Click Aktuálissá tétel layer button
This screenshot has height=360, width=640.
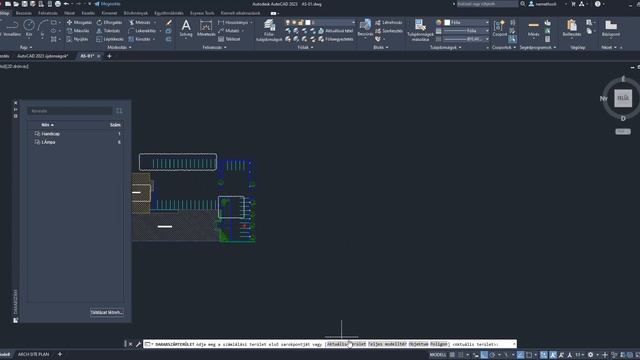tap(336, 31)
